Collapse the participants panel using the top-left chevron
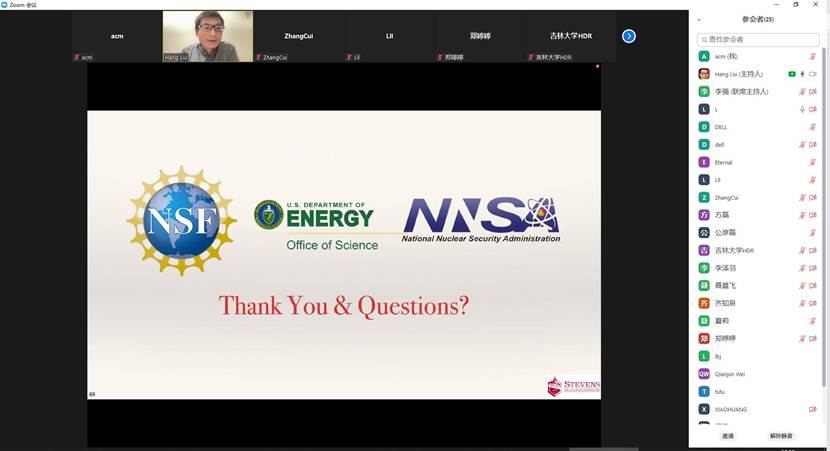 [x=699, y=19]
